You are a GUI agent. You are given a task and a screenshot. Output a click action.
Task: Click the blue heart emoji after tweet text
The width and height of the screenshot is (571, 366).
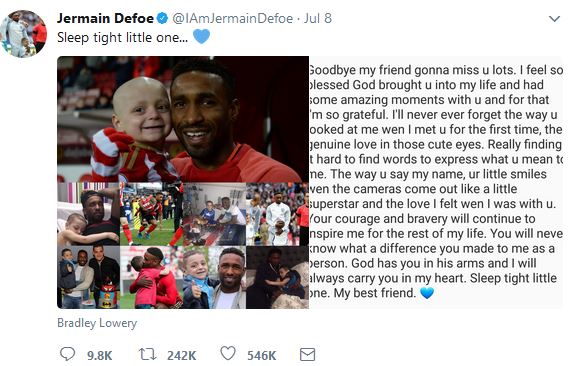201,36
